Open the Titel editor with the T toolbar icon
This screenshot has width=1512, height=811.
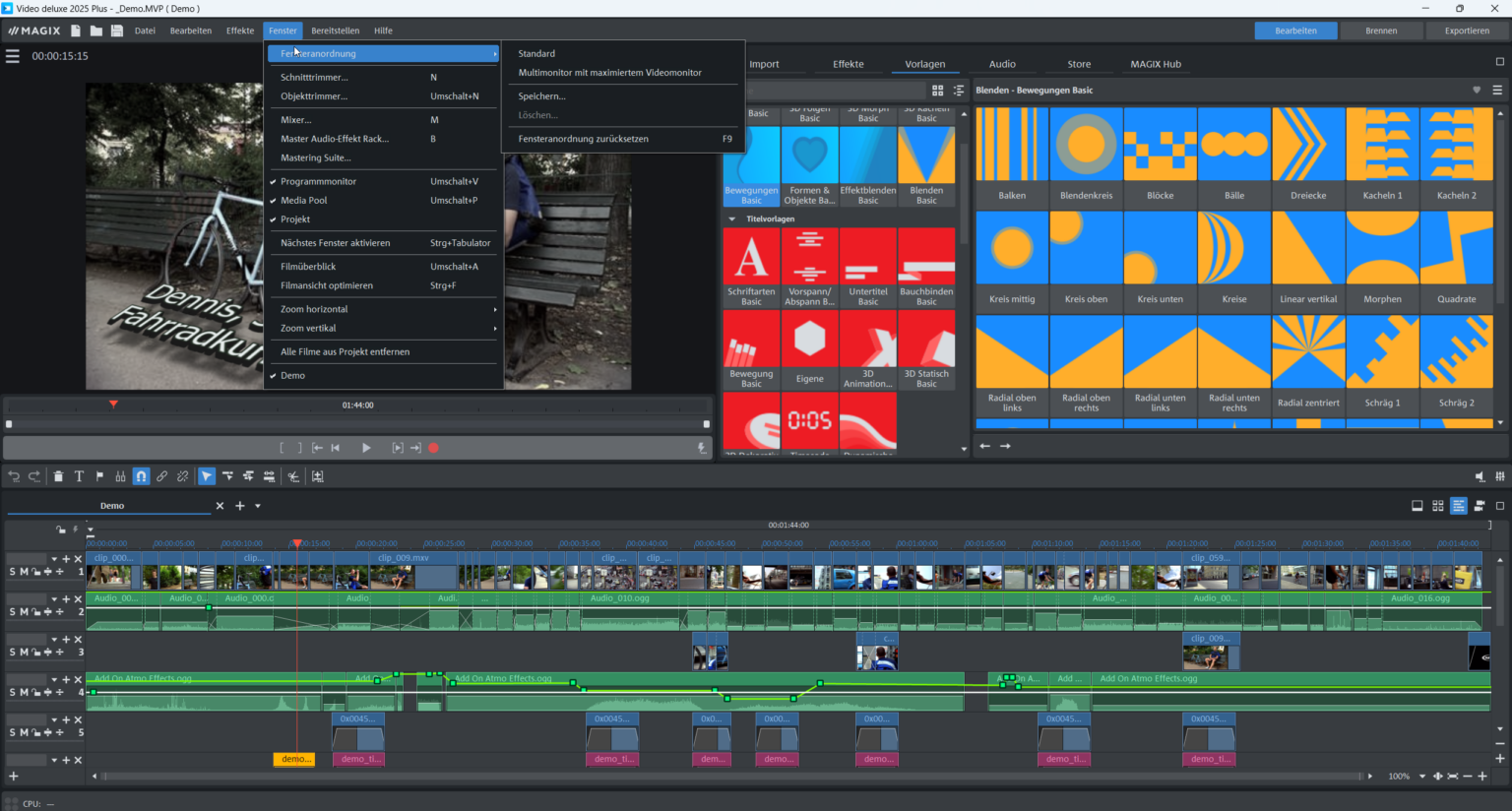click(x=79, y=475)
